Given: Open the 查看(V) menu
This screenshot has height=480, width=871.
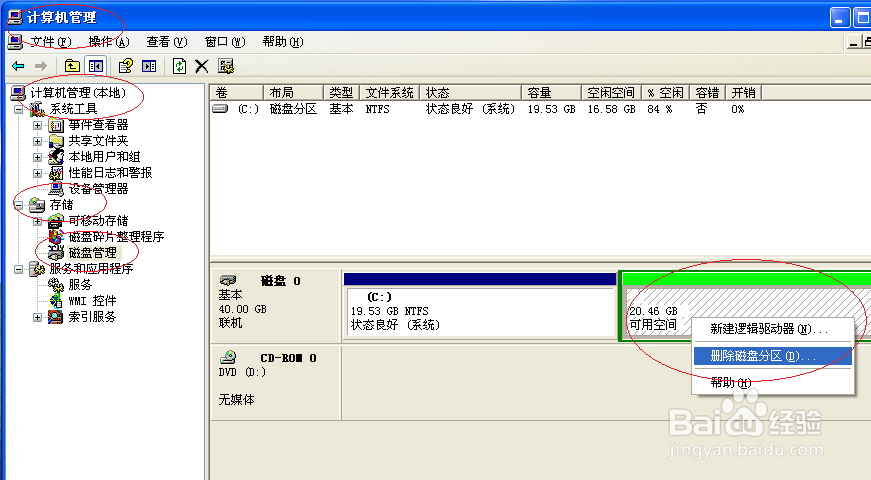Looking at the screenshot, I should pyautogui.click(x=167, y=42).
